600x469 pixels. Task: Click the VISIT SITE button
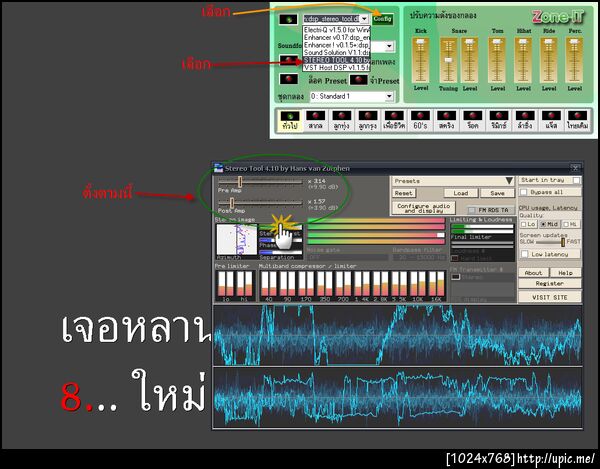[550, 297]
